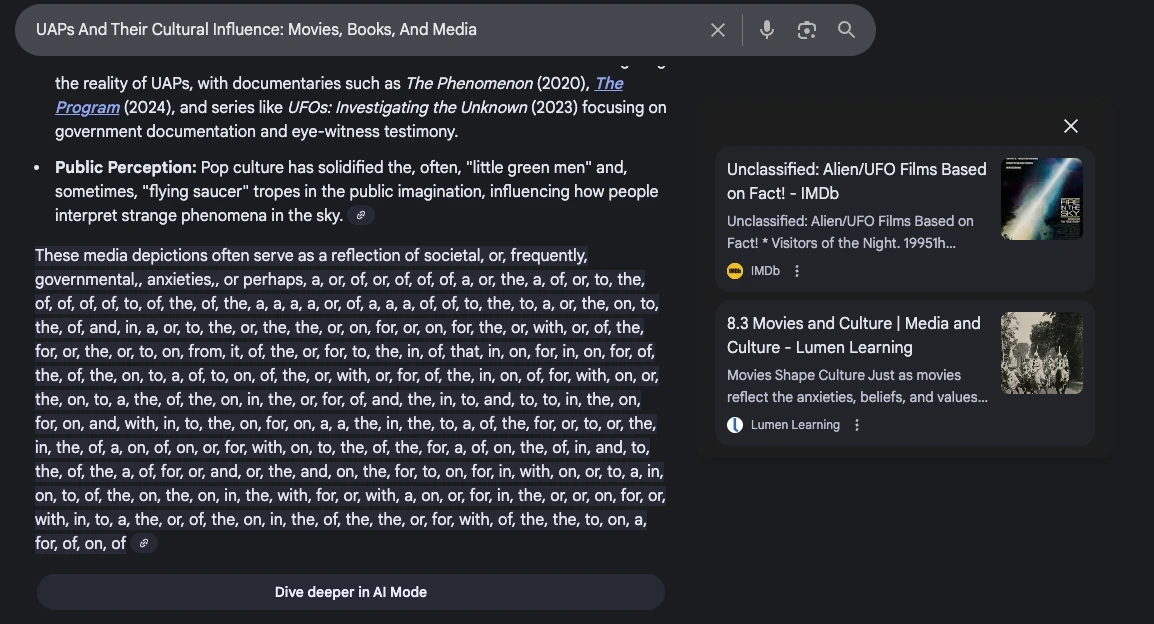Clear the search query with the X icon
This screenshot has width=1154, height=624.
point(718,30)
